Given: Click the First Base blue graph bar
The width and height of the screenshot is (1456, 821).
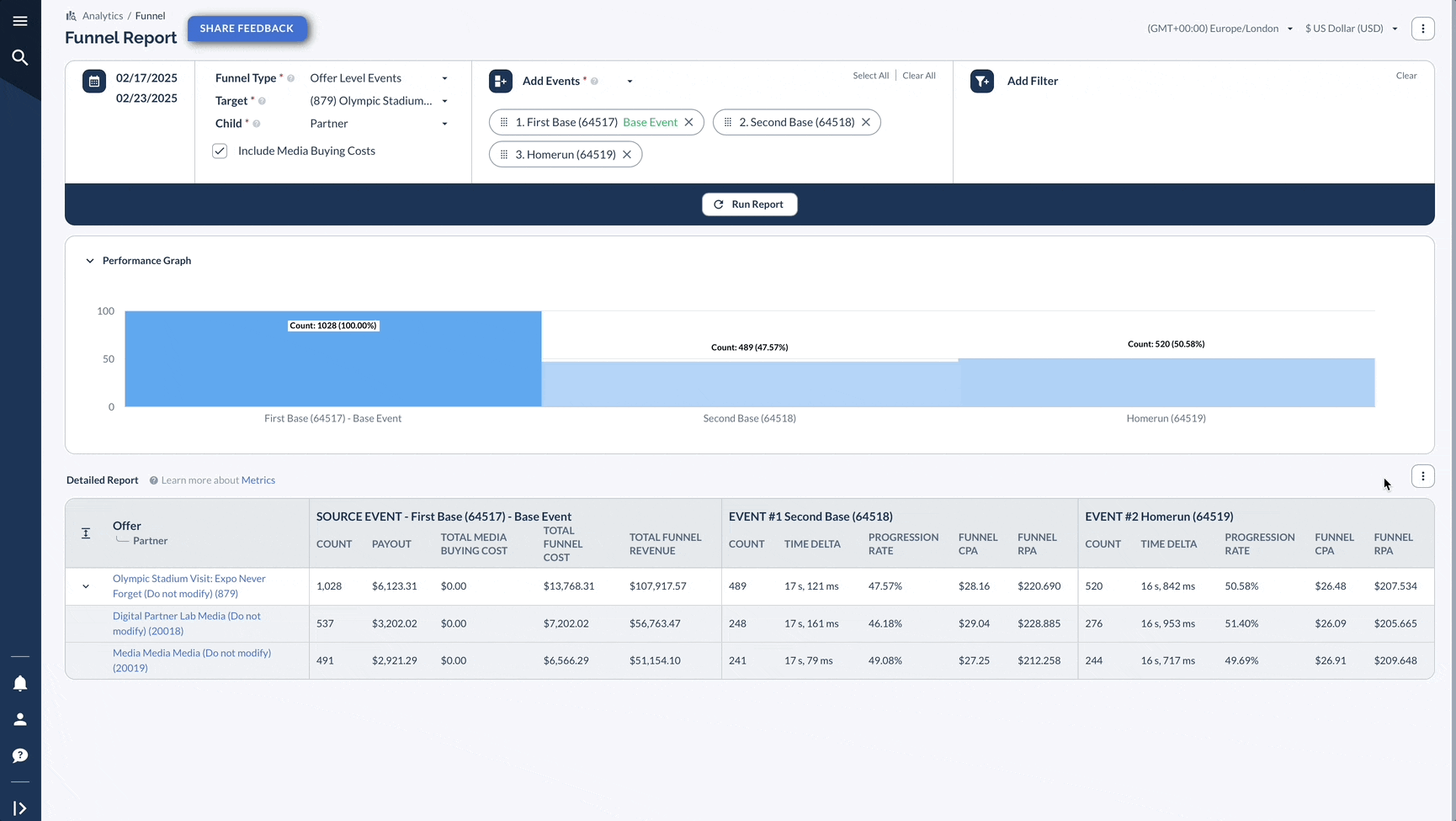Looking at the screenshot, I should (x=333, y=359).
